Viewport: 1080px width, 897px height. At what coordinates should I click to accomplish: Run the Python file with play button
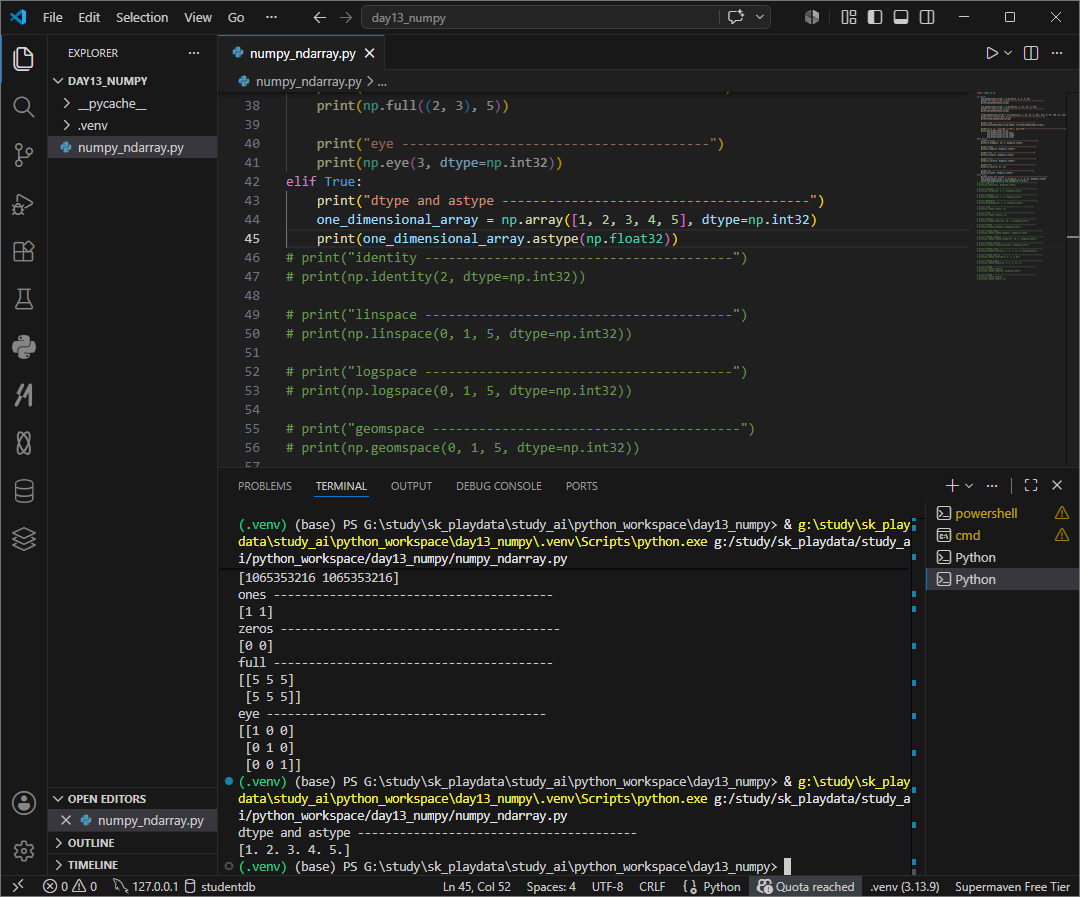pyautogui.click(x=991, y=53)
